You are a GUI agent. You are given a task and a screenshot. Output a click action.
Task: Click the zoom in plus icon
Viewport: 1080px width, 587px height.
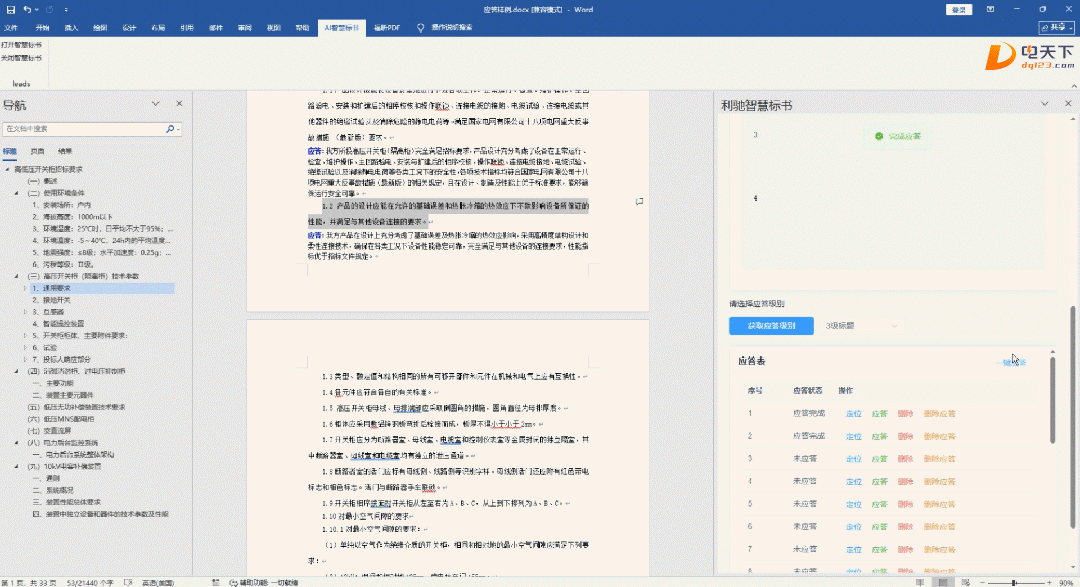point(1049,583)
